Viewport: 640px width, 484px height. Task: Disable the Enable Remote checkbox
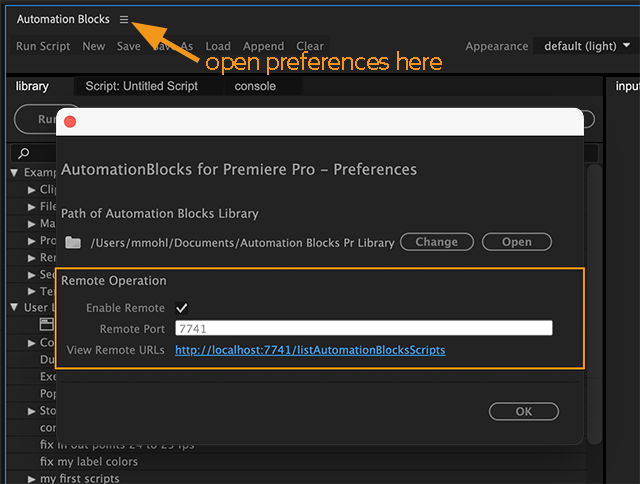click(x=182, y=308)
